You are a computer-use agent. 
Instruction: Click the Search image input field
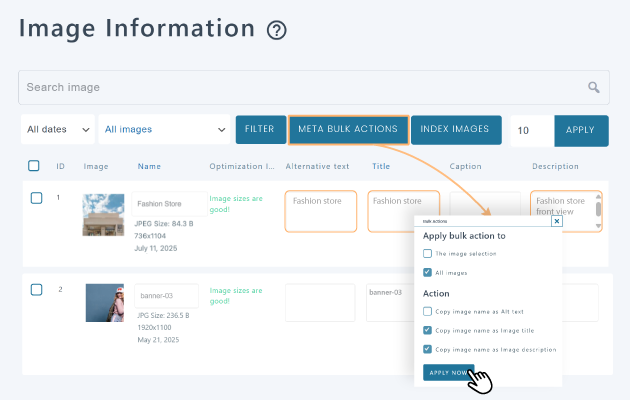(300, 88)
